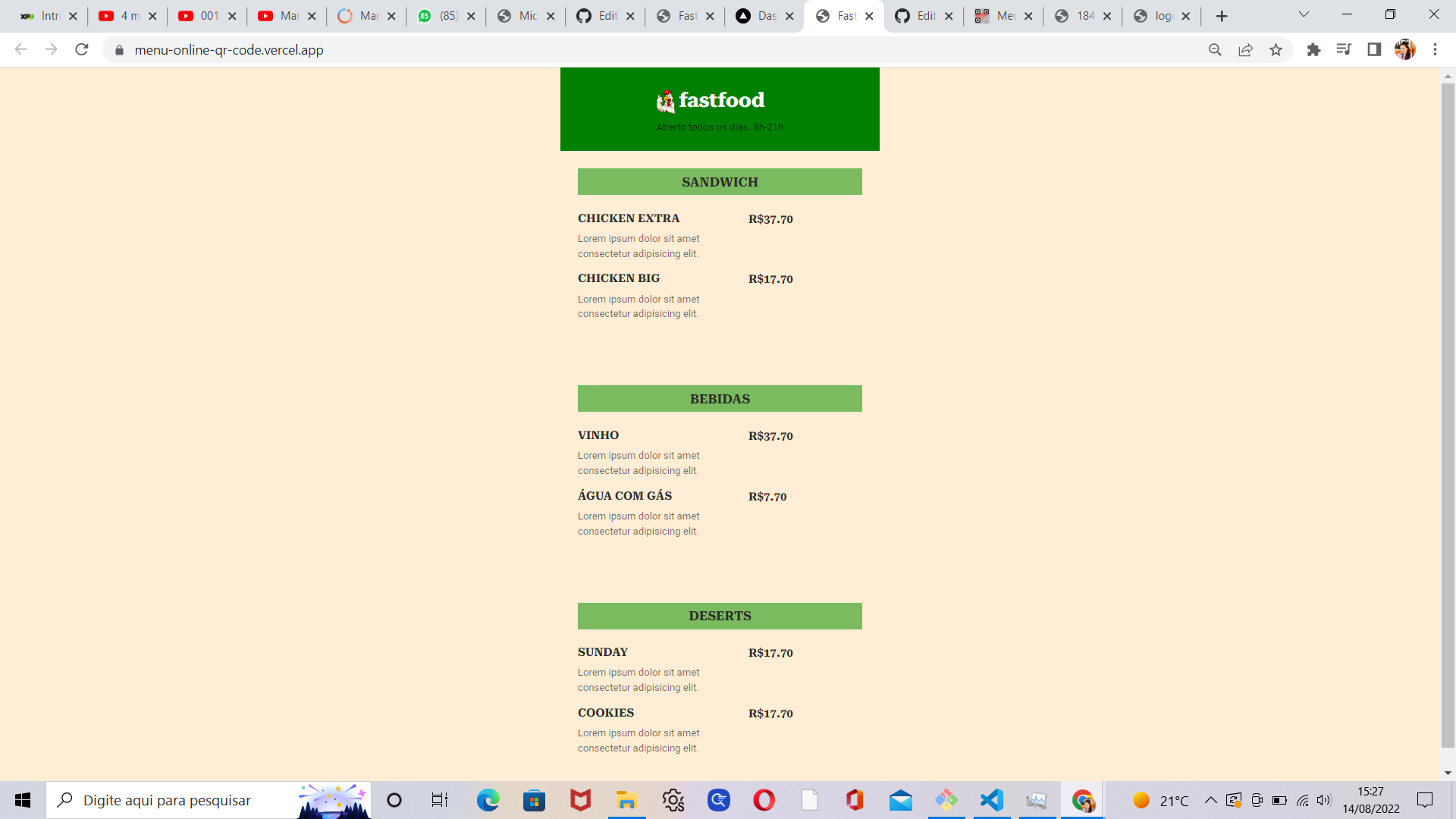The image size is (1456, 819).
Task: Open a new tab with plus button
Action: (x=1221, y=16)
